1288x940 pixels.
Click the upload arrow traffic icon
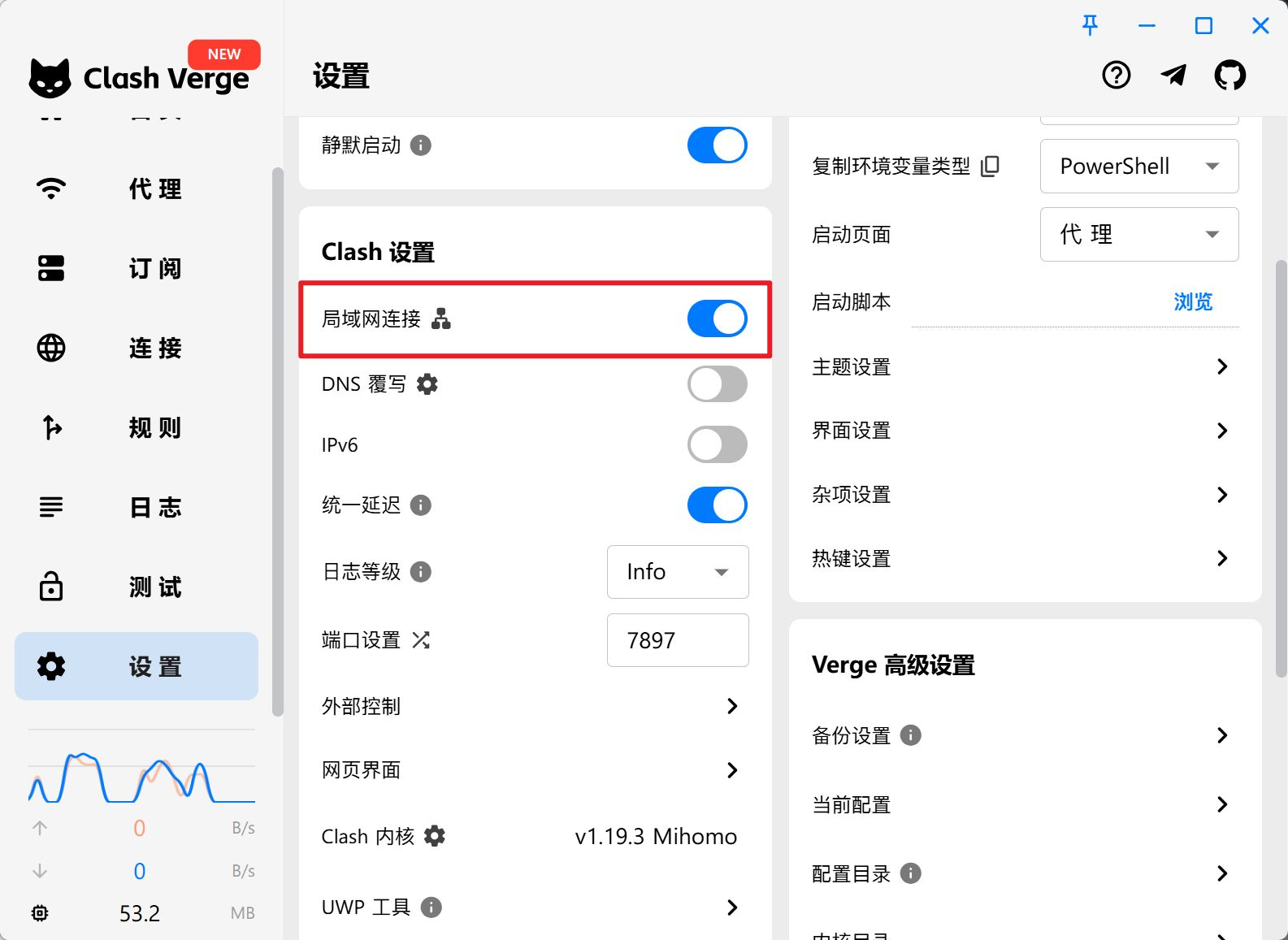[40, 828]
